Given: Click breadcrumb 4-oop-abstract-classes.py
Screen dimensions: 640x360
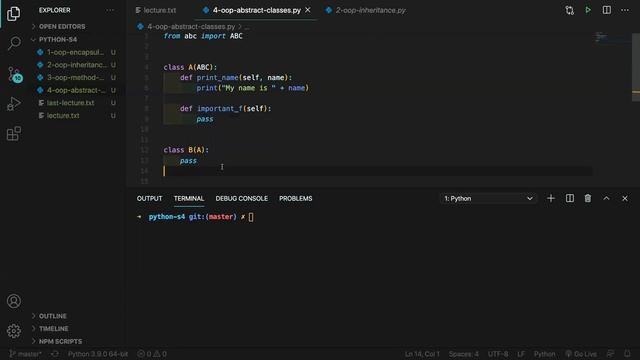Looking at the screenshot, I should 191,27.
